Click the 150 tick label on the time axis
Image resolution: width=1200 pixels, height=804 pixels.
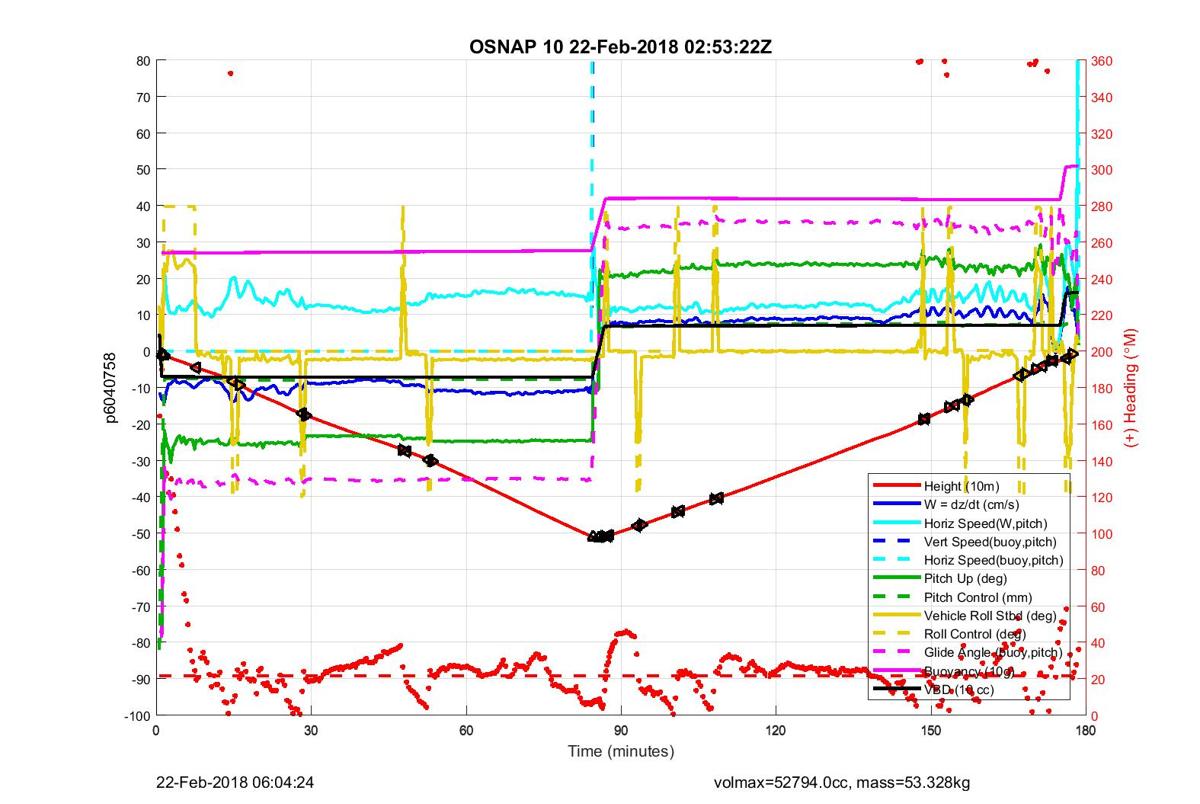point(931,731)
